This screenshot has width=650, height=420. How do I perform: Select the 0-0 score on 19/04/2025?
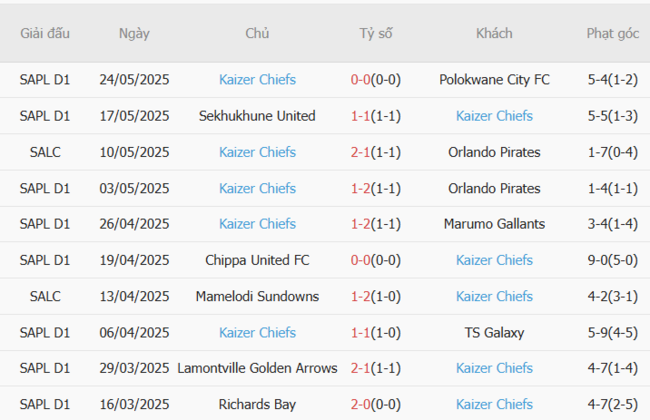click(x=360, y=260)
